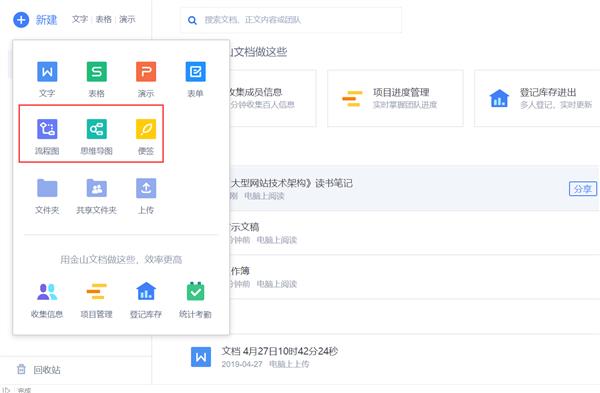Open the 示文稿 document row
The width and height of the screenshot is (600, 393).
point(414,233)
